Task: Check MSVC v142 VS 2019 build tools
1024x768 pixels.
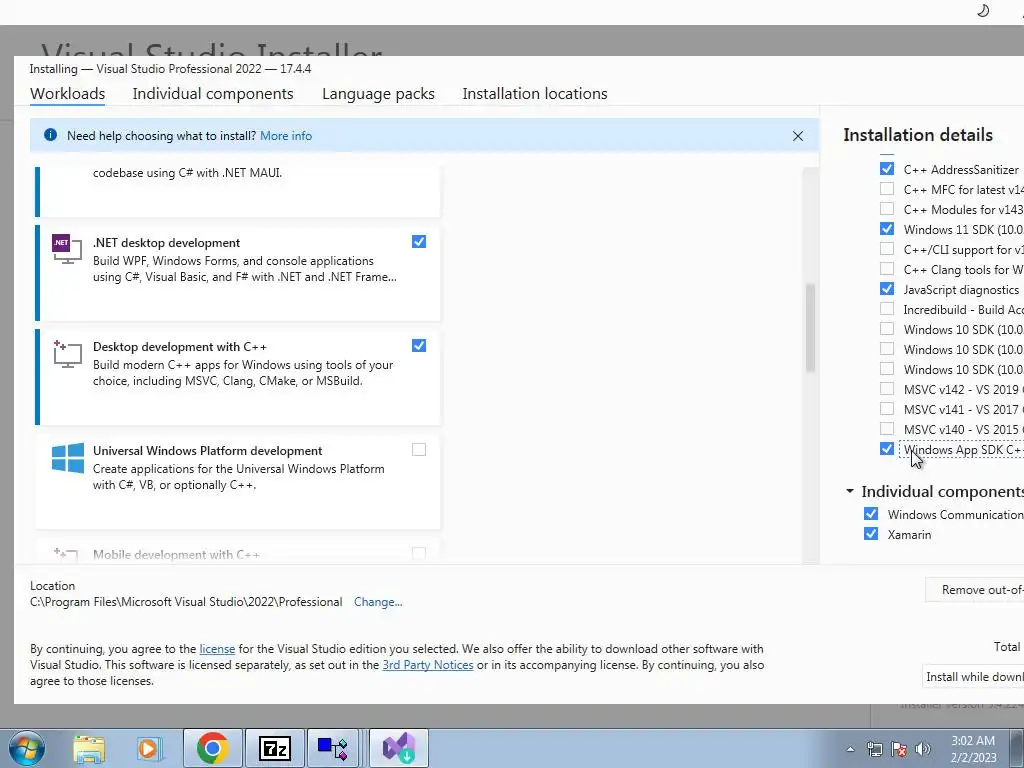Action: pyautogui.click(x=887, y=389)
